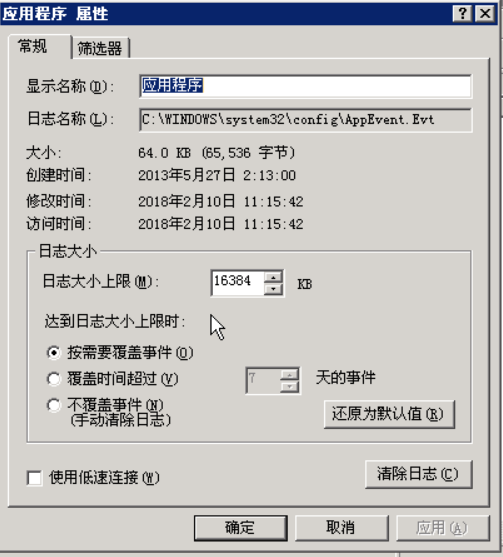Viewport: 503px width, 557px height.
Task: Click the help question mark icon
Action: pos(463,14)
